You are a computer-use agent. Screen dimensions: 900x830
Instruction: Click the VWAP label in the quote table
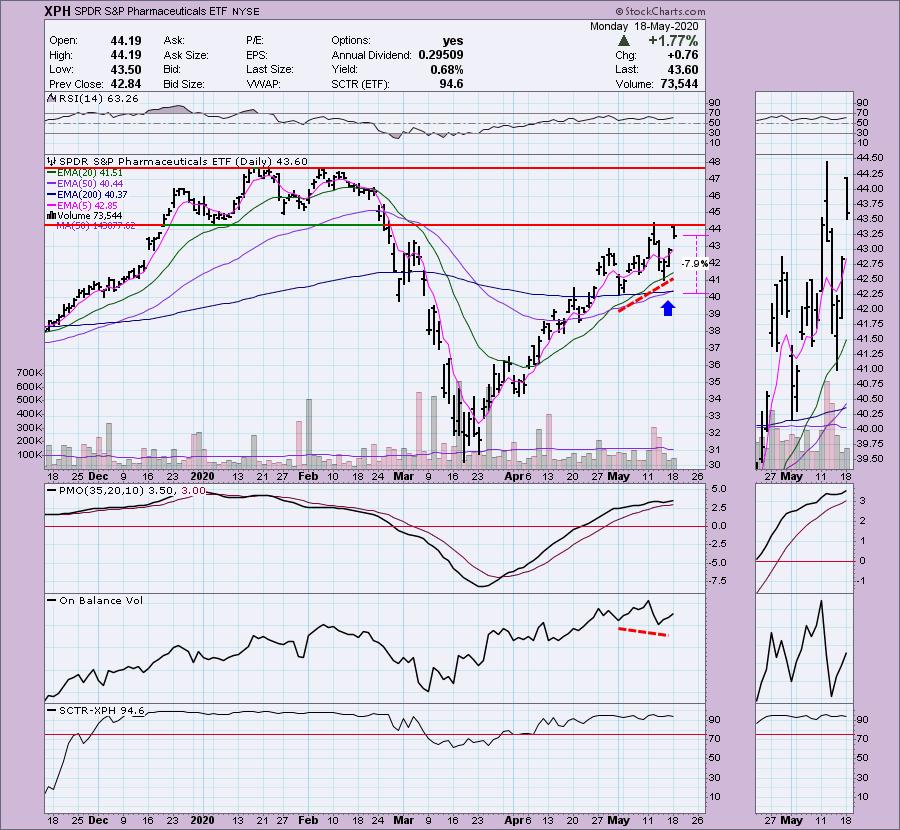coord(262,84)
